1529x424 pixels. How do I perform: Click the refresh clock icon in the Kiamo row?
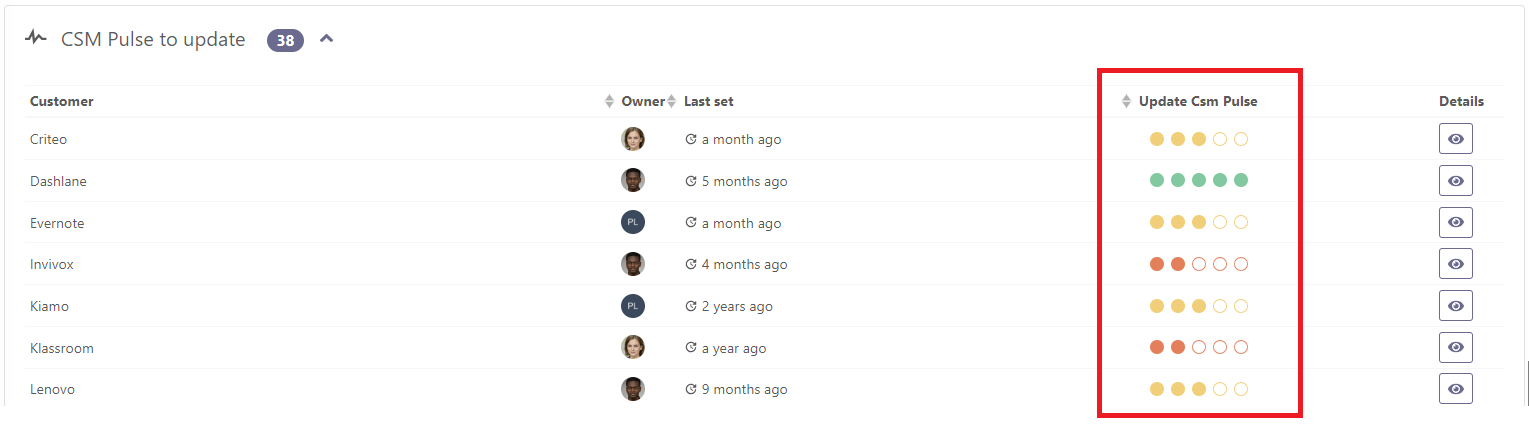(x=690, y=306)
